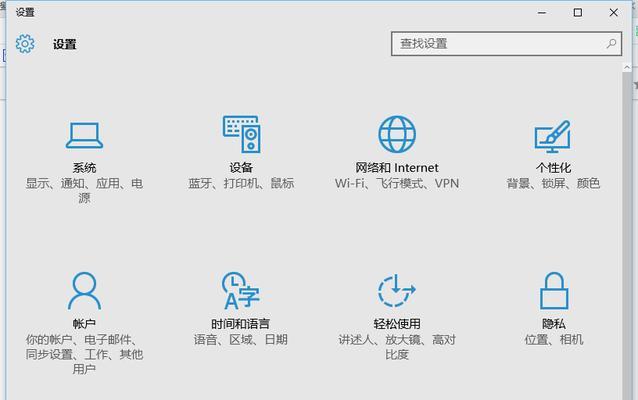Screen dimensions: 638x400
Task: Minimize the 设置 window
Action: [542, 13]
